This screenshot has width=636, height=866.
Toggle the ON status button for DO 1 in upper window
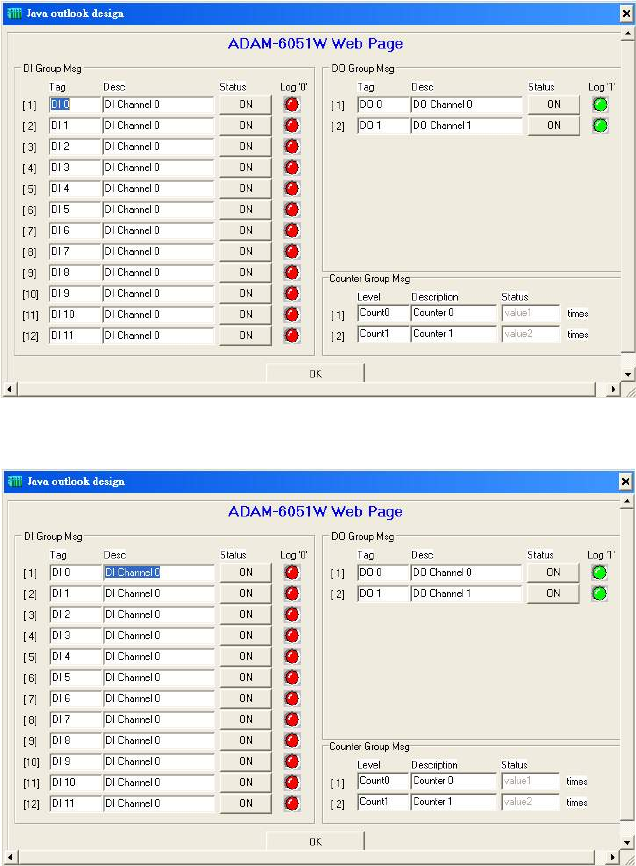click(x=554, y=125)
